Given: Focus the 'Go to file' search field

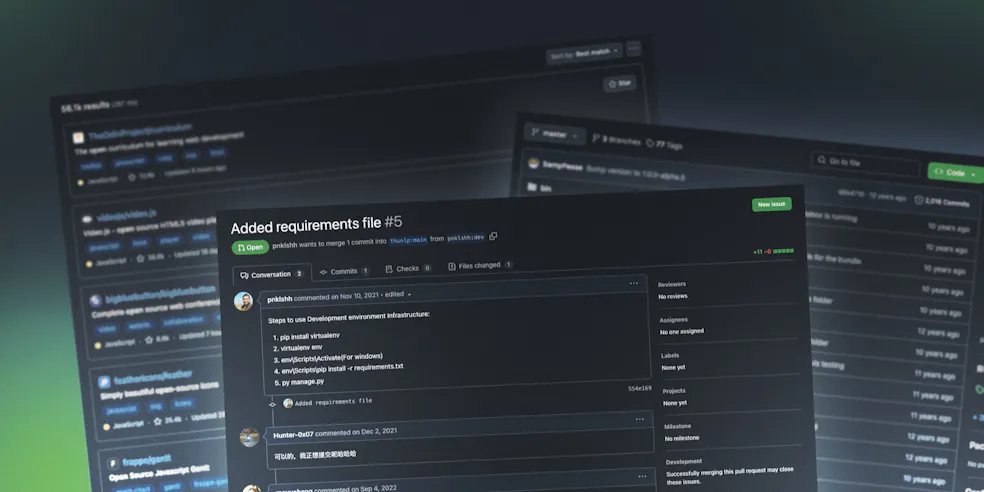Looking at the screenshot, I should [x=866, y=163].
